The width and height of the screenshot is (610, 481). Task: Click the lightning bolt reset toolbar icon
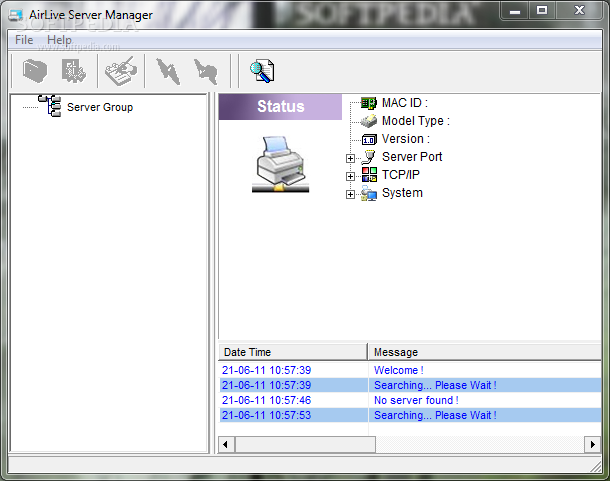pyautogui.click(x=168, y=71)
